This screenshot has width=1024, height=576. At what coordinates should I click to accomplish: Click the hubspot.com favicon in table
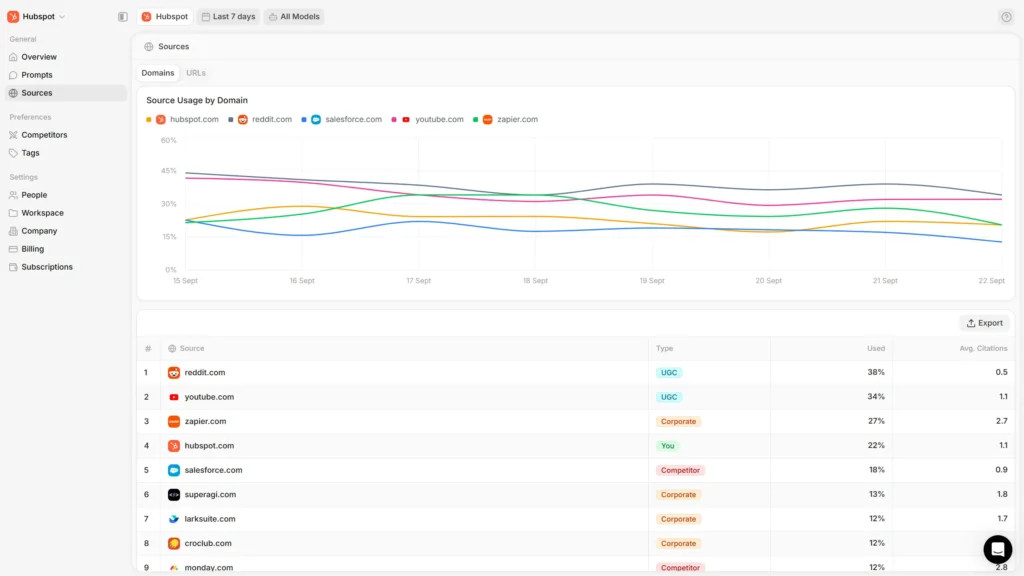(174, 445)
